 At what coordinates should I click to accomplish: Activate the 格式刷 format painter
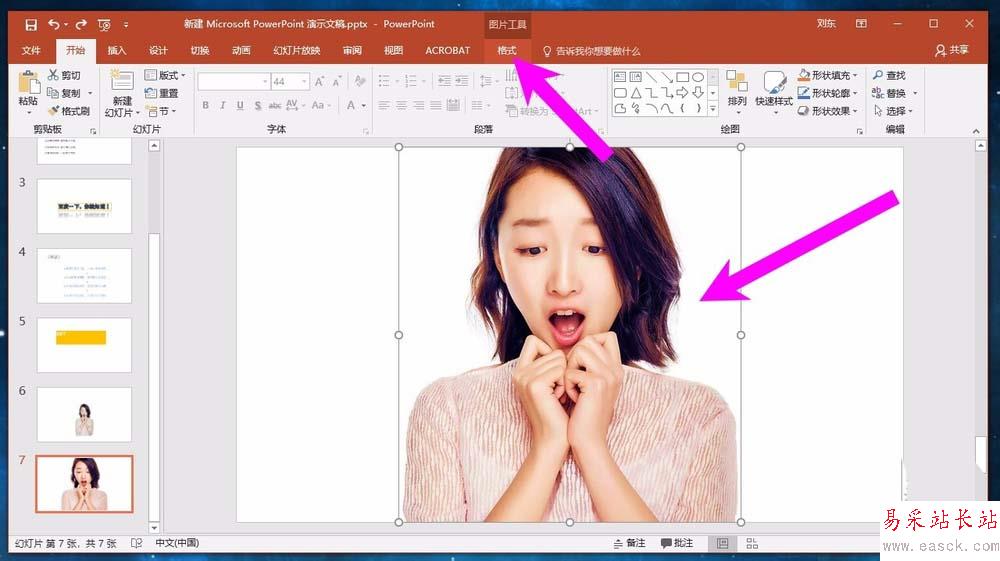pyautogui.click(x=69, y=111)
